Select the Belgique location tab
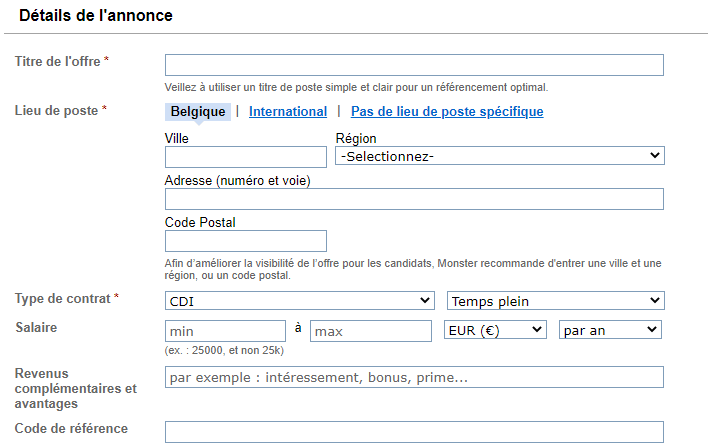This screenshot has width=712, height=448. click(x=198, y=112)
